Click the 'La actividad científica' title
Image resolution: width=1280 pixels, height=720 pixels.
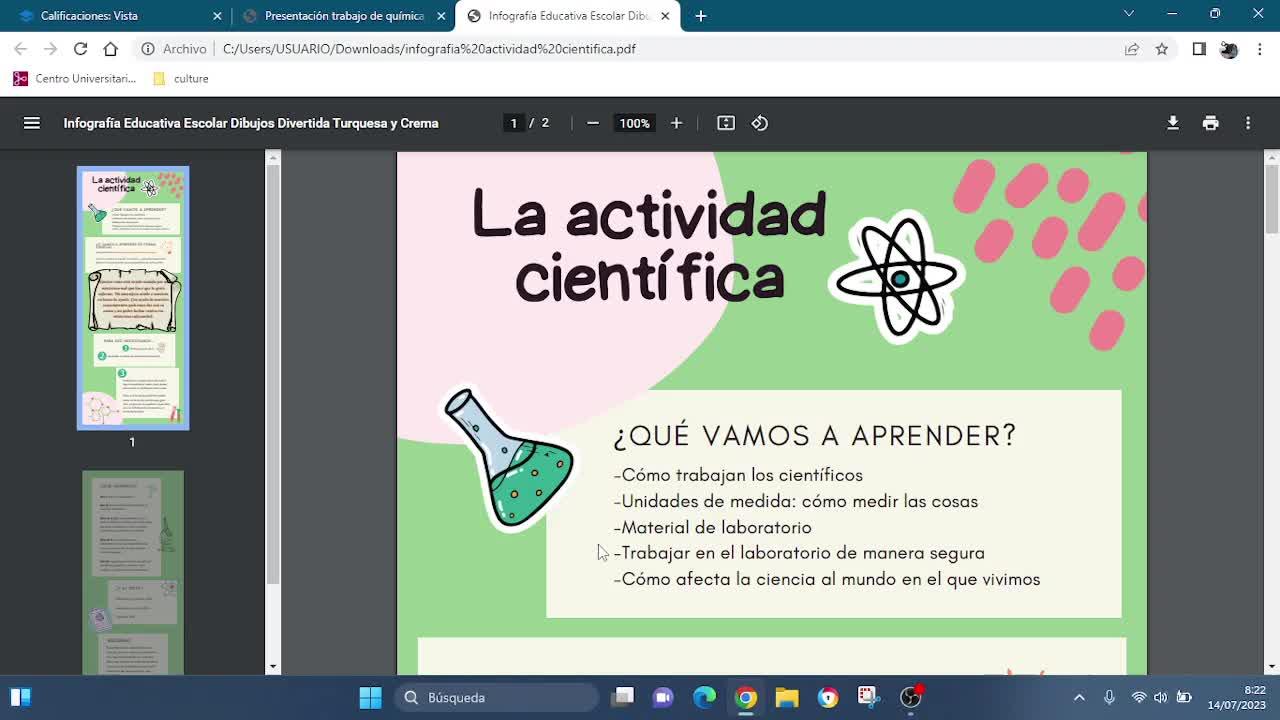[650, 246]
